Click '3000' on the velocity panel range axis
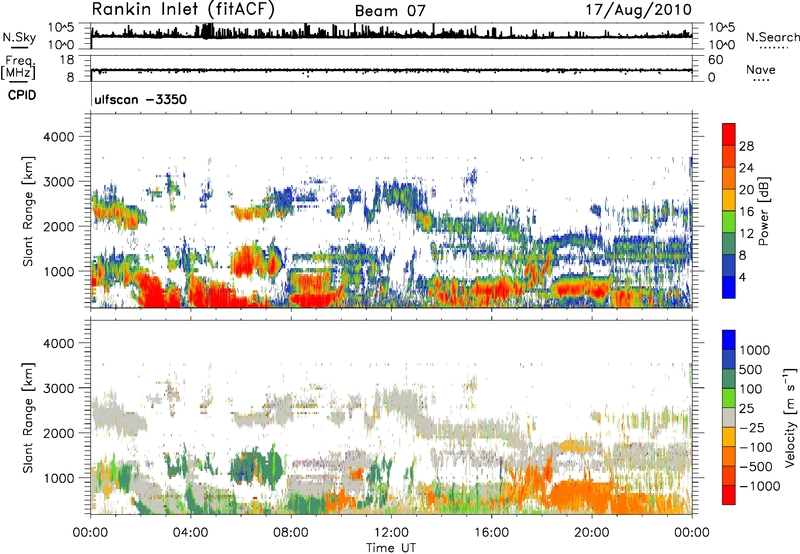 coord(58,388)
